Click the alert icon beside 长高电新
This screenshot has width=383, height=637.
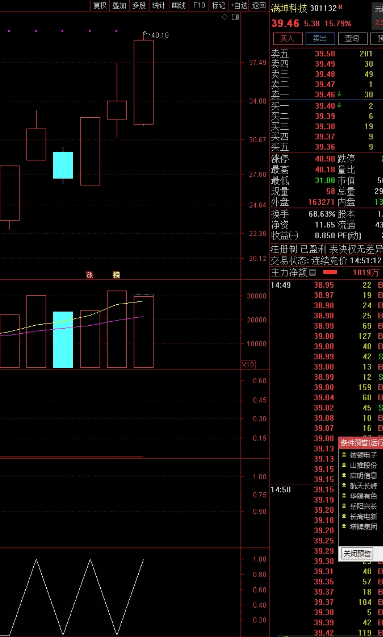pos(344,516)
